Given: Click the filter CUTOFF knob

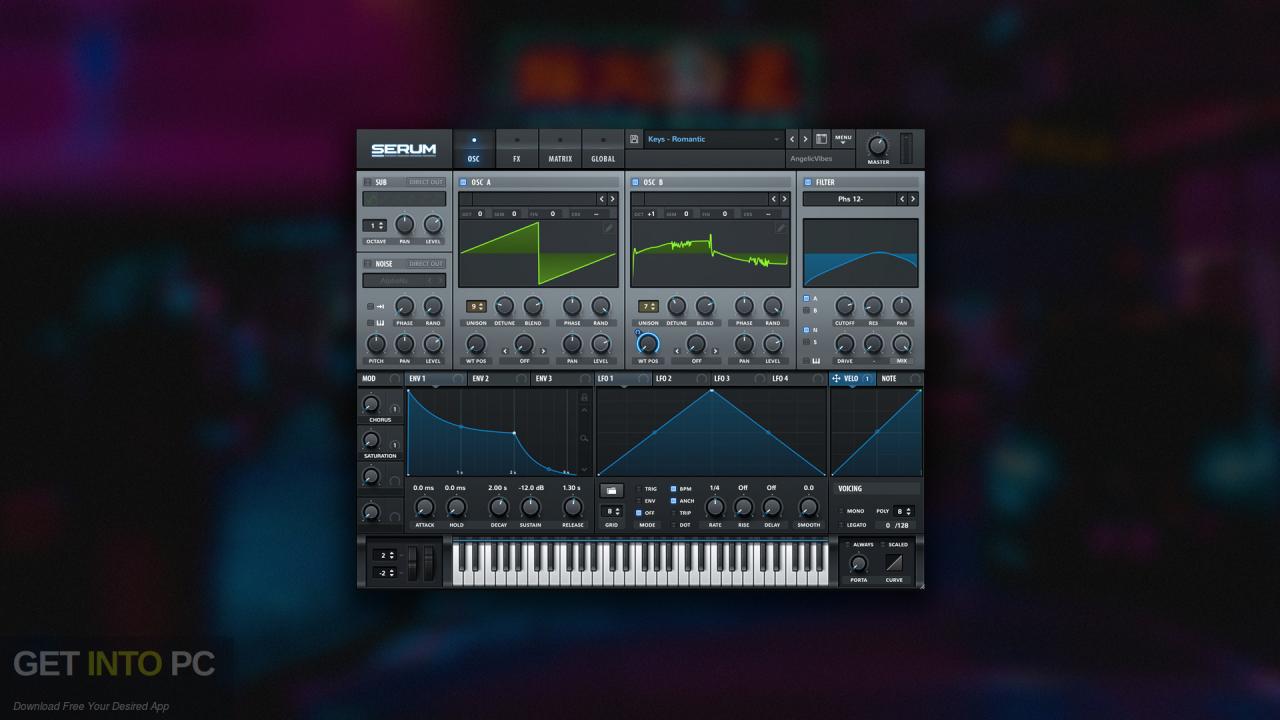Looking at the screenshot, I should pos(844,306).
